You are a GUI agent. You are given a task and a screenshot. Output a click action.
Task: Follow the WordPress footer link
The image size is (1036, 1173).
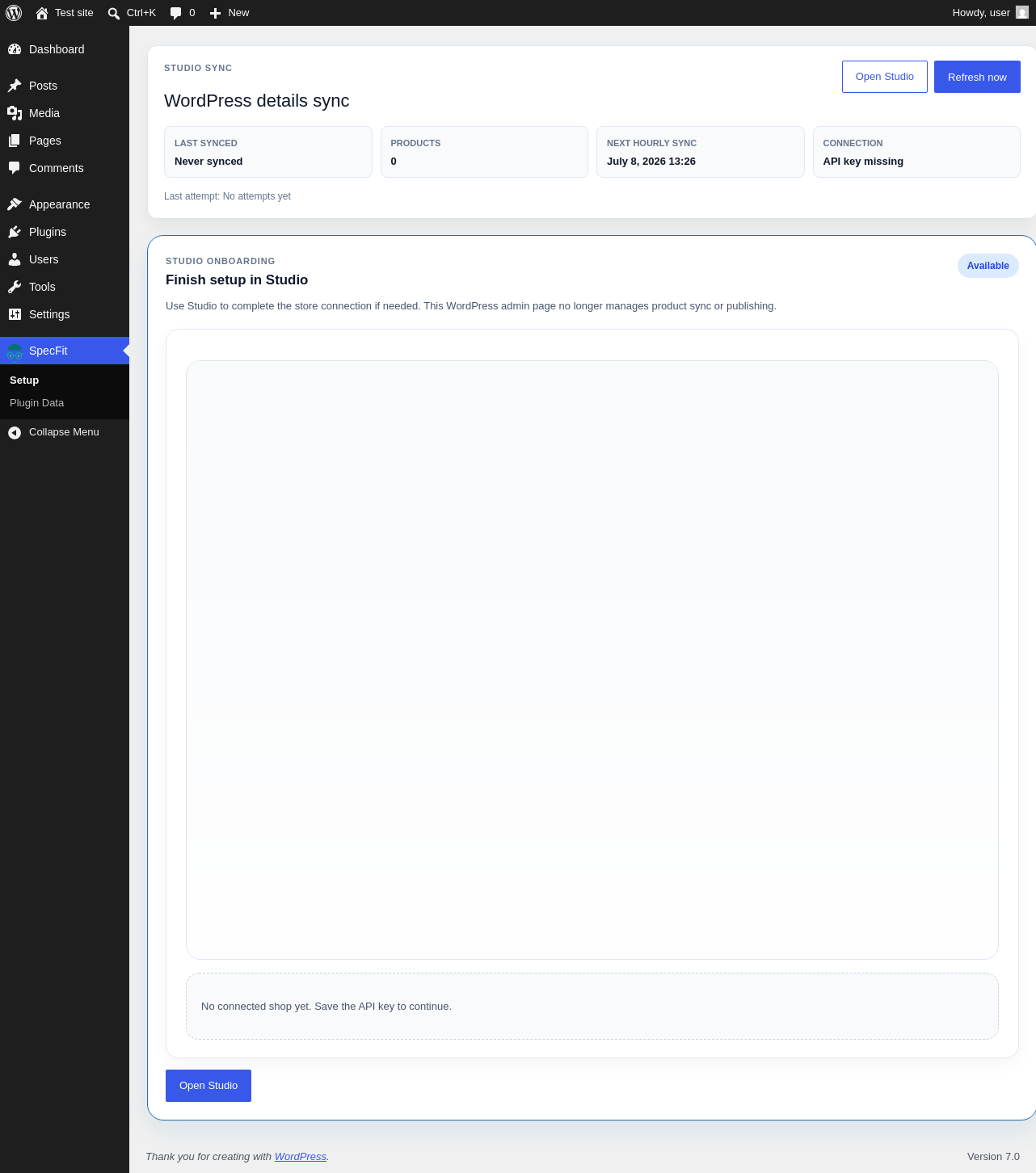click(301, 1157)
